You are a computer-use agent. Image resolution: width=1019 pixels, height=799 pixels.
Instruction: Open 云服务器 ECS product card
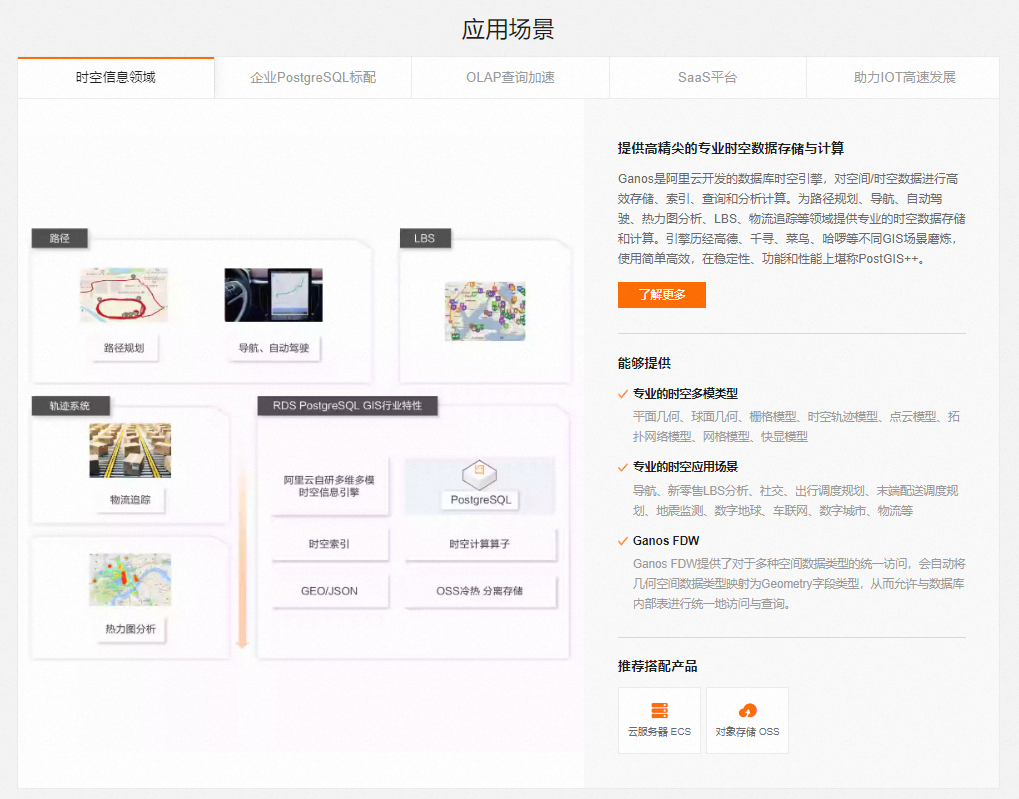659,720
